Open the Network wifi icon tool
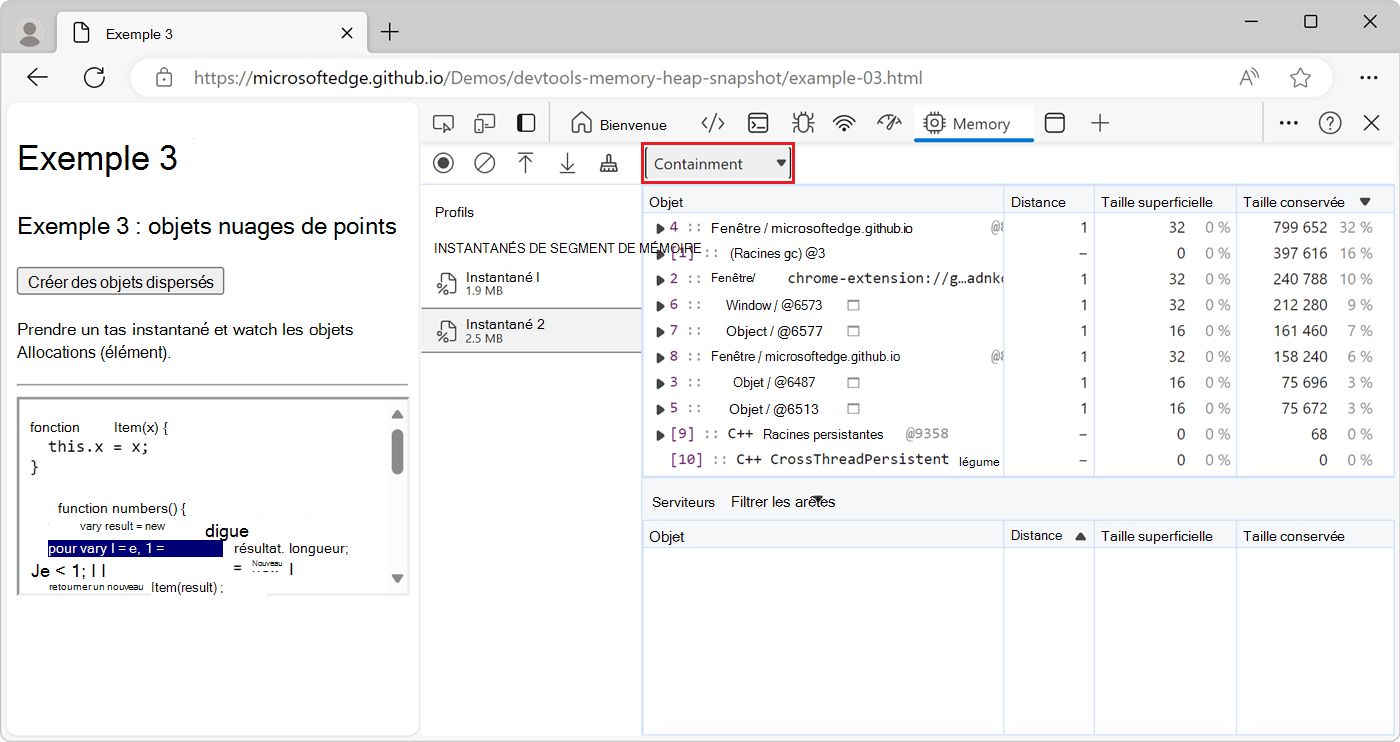1400x742 pixels. (x=845, y=123)
